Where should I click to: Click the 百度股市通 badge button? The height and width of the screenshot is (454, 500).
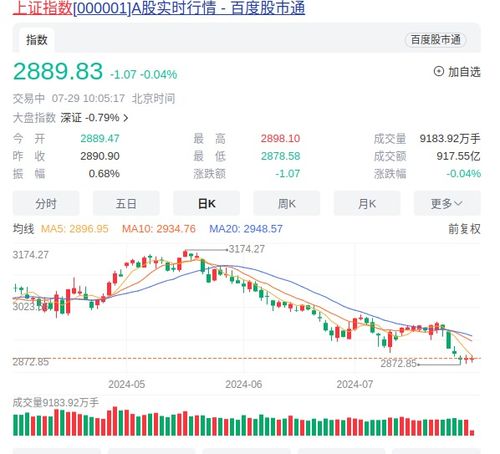click(x=436, y=40)
